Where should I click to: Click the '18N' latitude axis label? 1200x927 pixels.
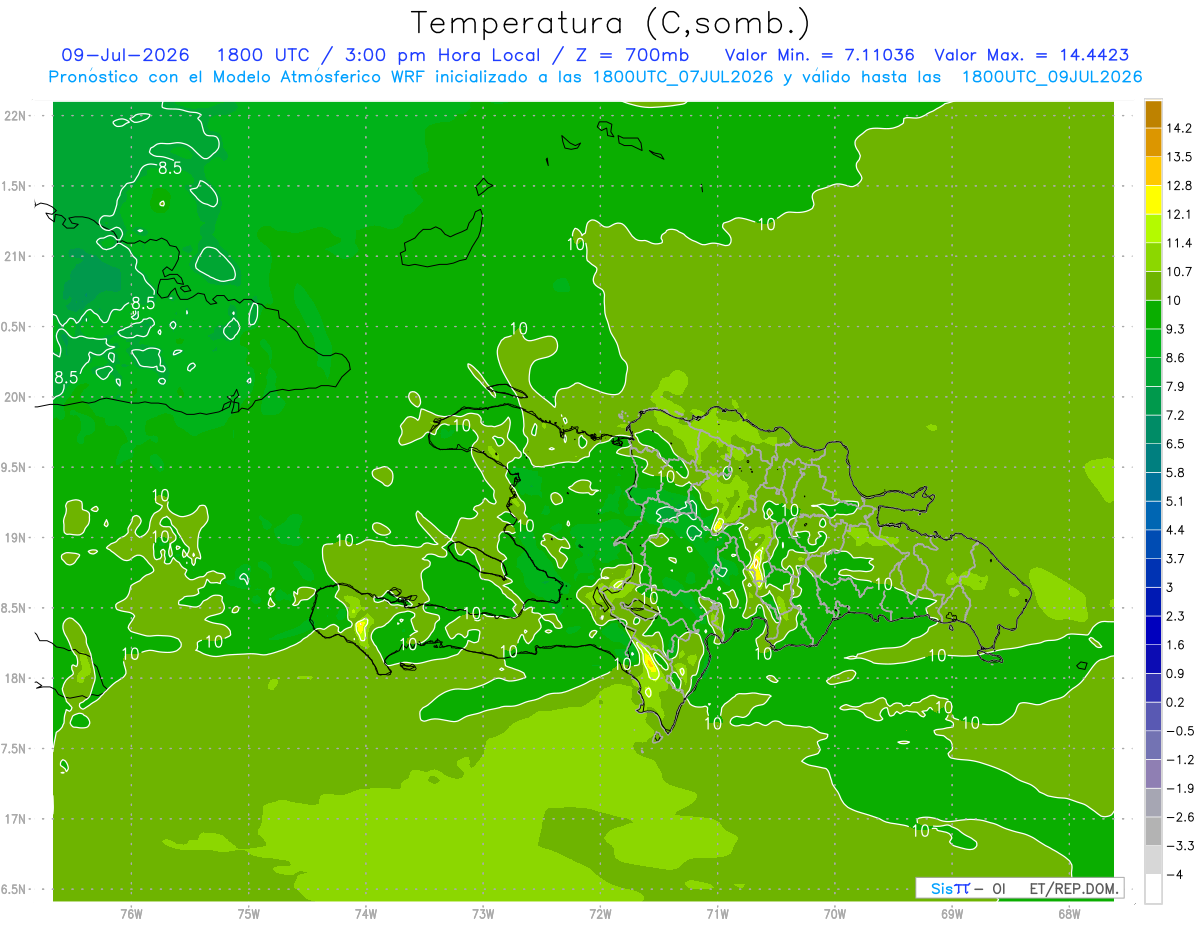(16, 678)
